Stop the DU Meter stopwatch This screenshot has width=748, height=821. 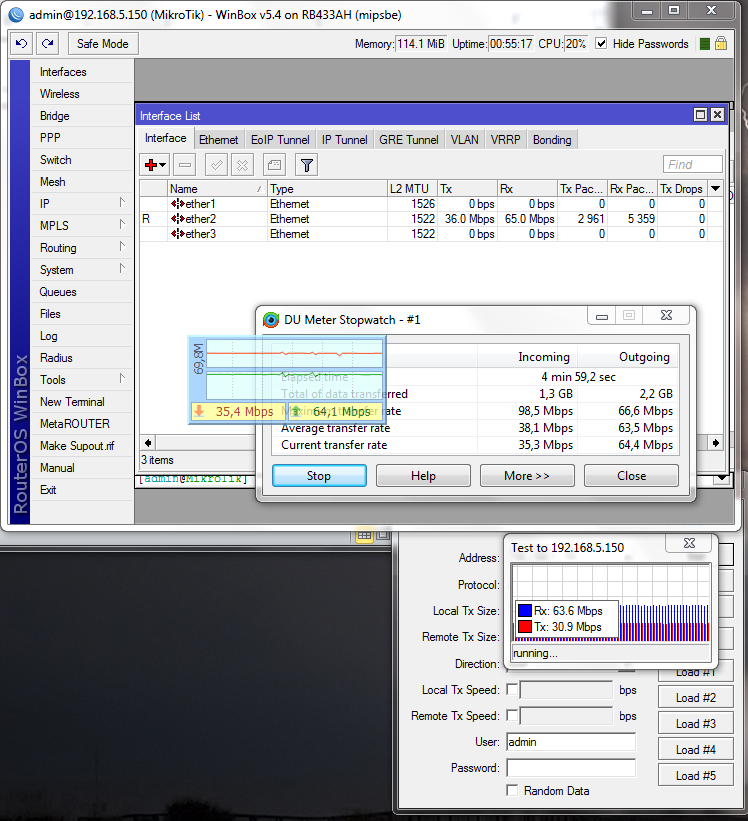click(319, 475)
